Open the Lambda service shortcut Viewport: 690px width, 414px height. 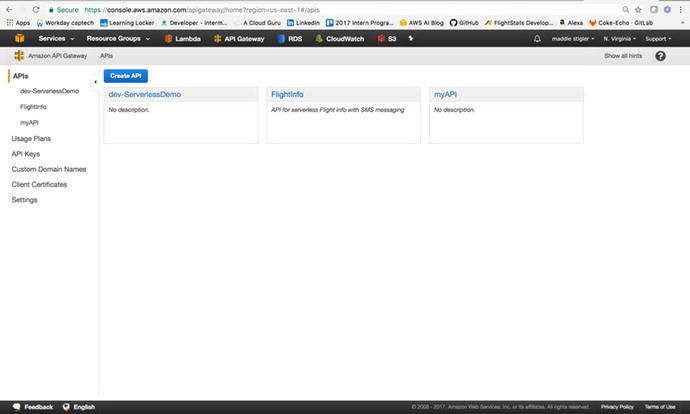click(x=181, y=38)
